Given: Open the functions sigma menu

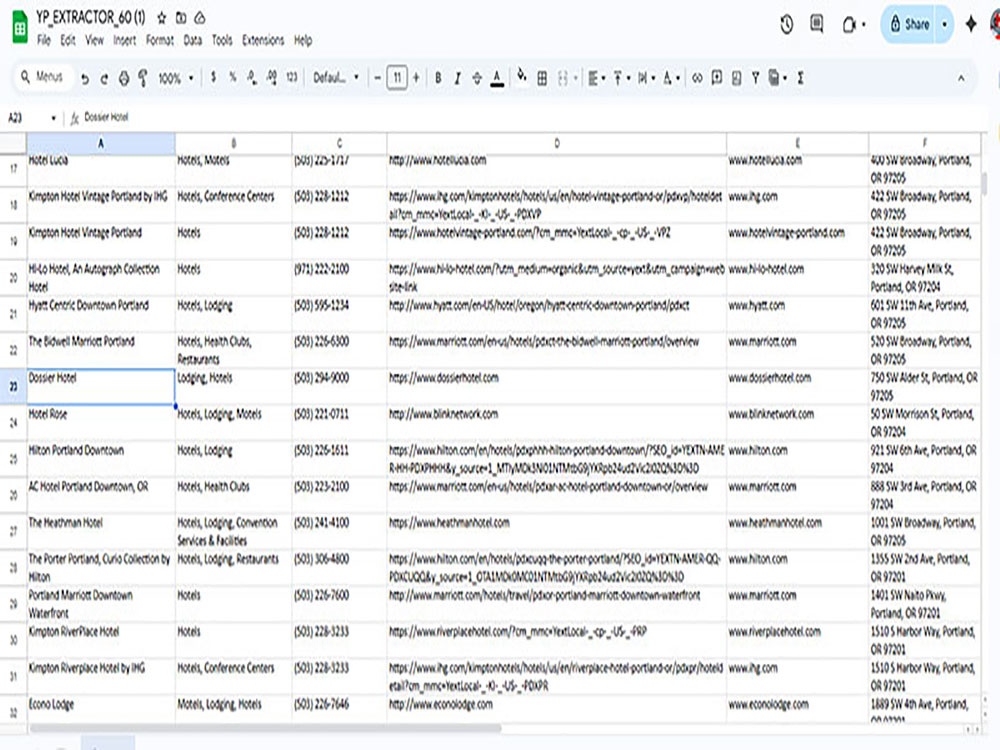Looking at the screenshot, I should pos(800,78).
